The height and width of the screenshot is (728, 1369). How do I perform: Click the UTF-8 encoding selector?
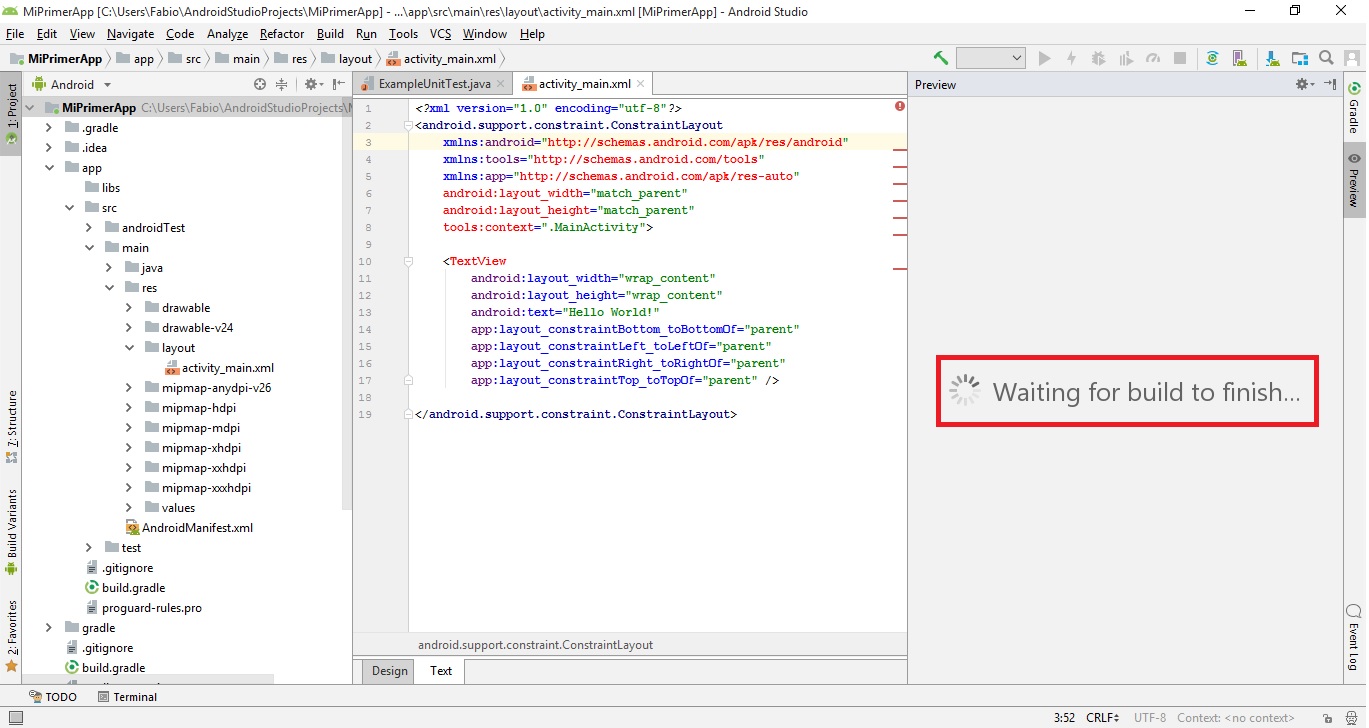pos(1150,718)
